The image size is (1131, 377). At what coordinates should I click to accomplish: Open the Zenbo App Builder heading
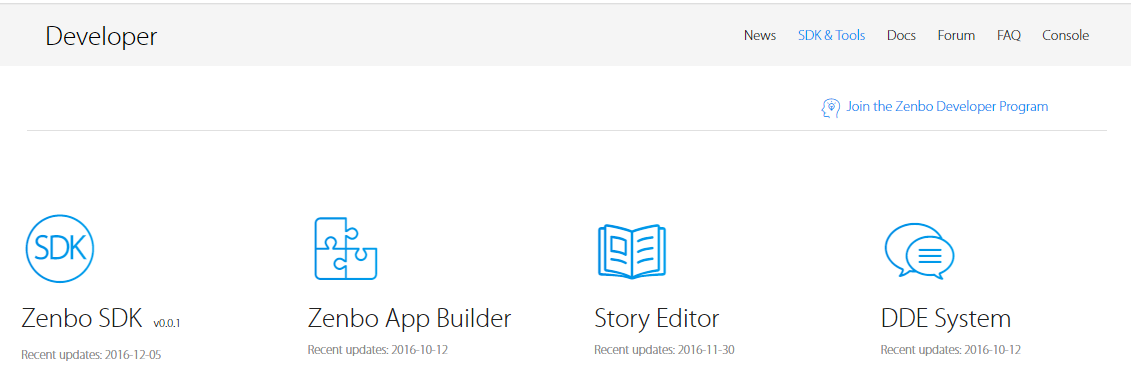click(410, 318)
